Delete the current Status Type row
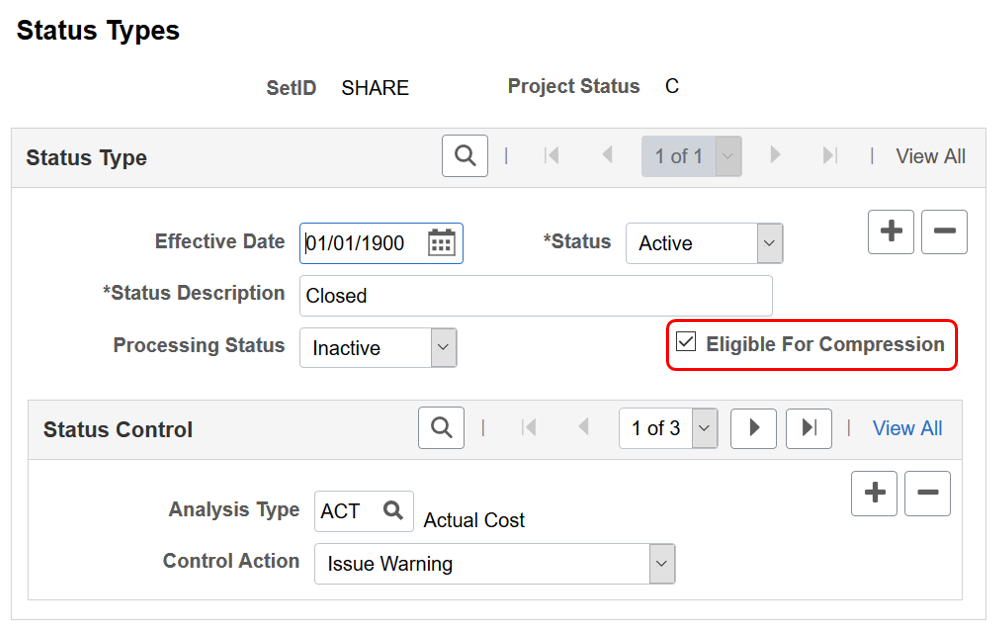The image size is (1000, 632). click(x=944, y=232)
